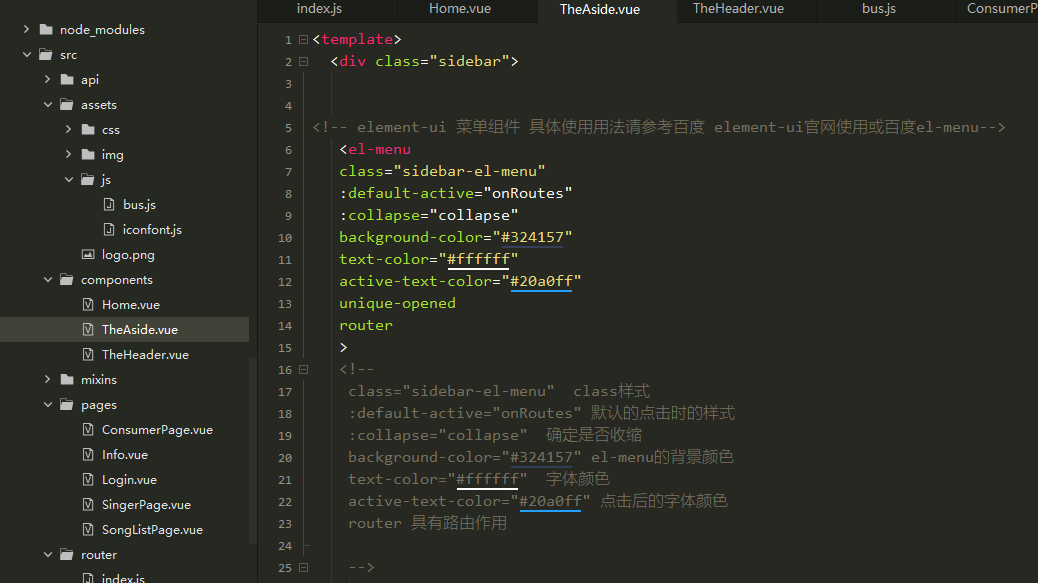Click the css folder icon
Image resolution: width=1038 pixels, height=583 pixels.
point(88,129)
